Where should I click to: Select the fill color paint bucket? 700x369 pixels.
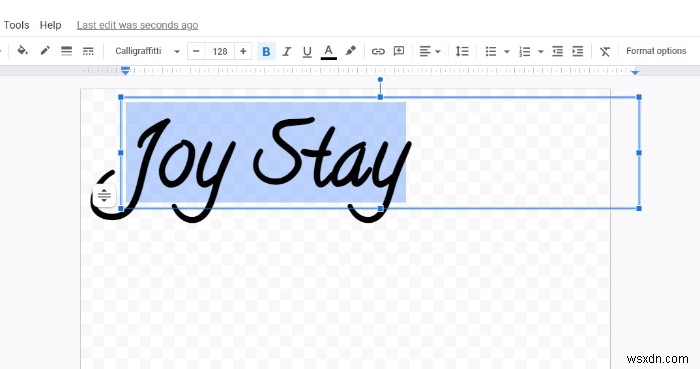coord(22,51)
